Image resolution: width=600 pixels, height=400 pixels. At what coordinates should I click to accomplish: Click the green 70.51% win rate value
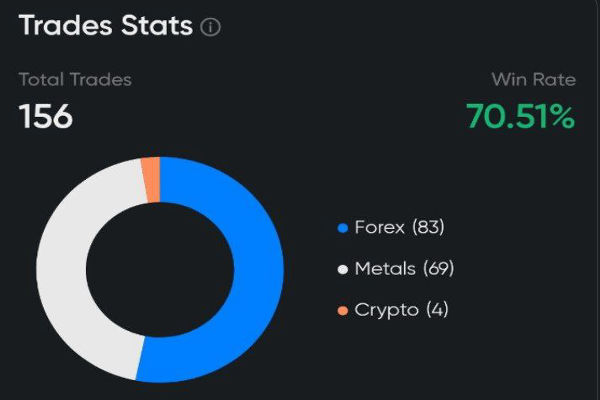(520, 117)
